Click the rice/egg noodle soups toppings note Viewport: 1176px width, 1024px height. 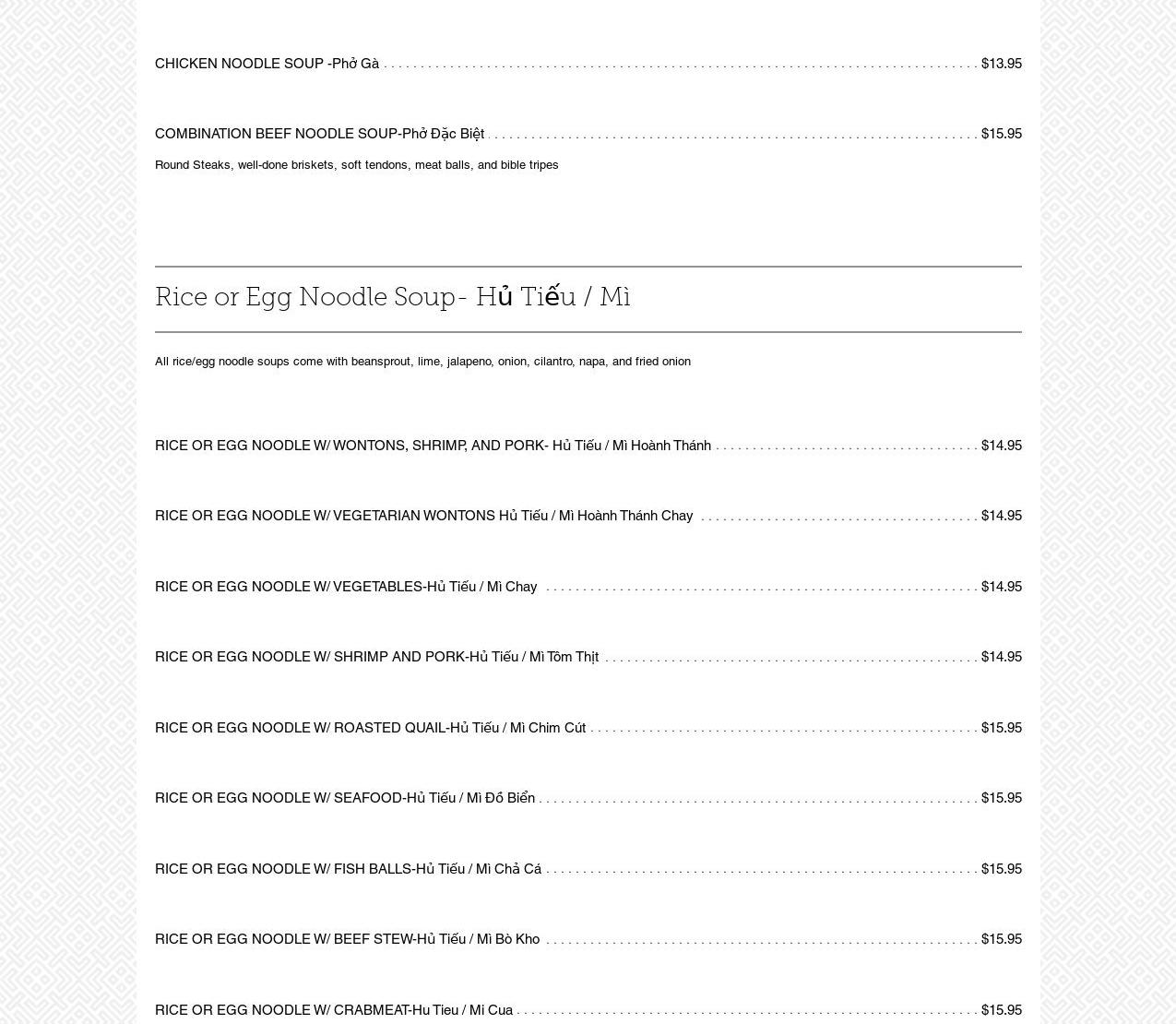tap(422, 362)
